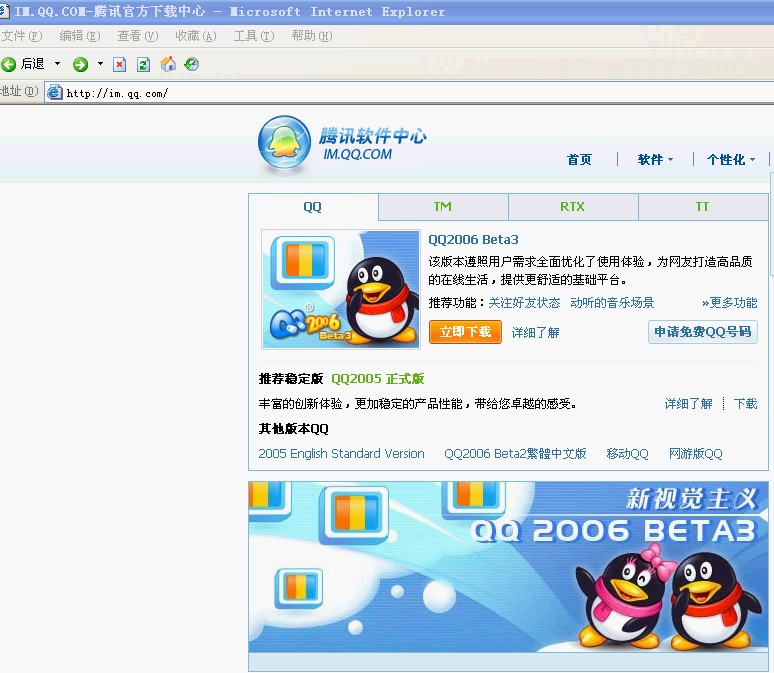Click the orange 立即下载 button
Image resolution: width=774 pixels, height=673 pixels.
coord(465,332)
